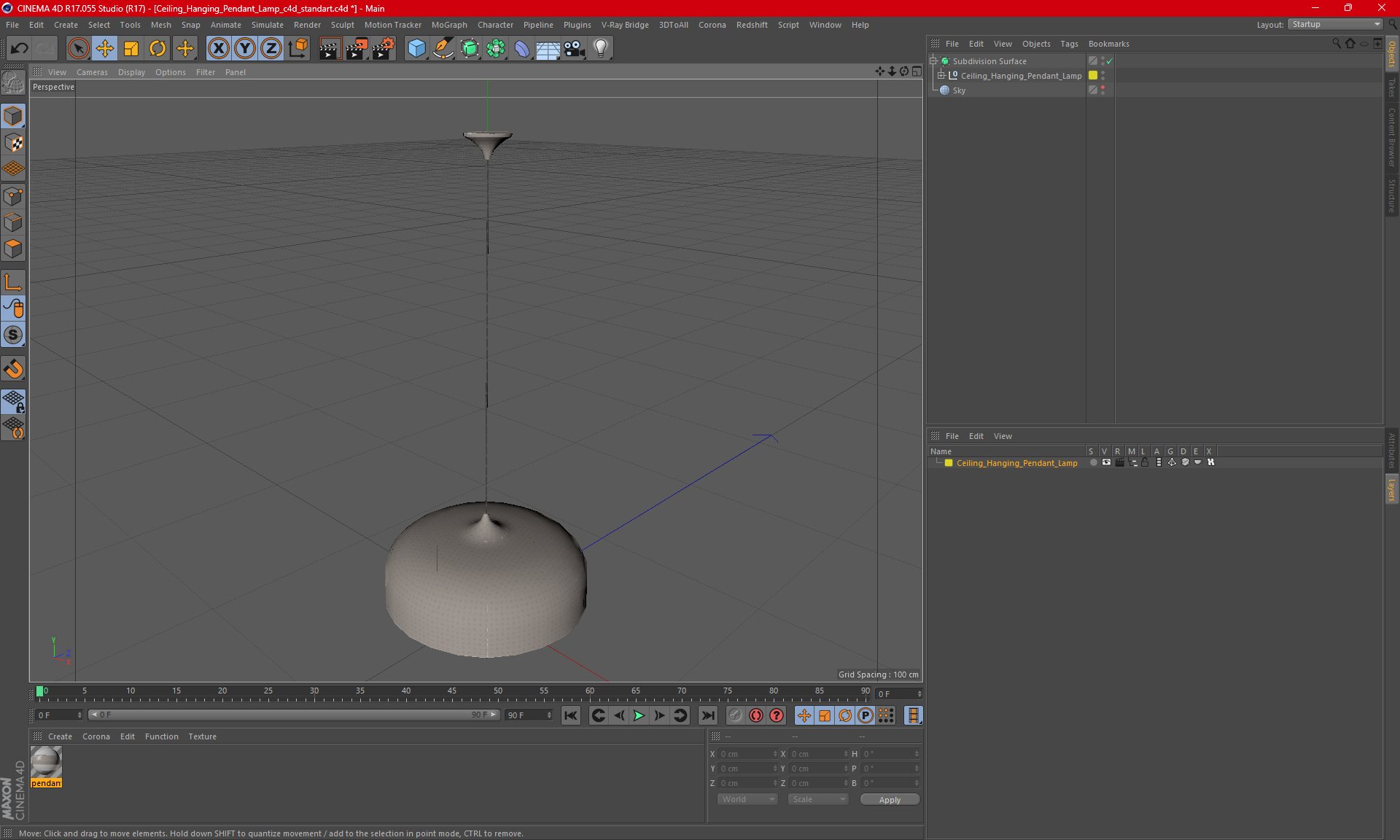The width and height of the screenshot is (1400, 840).
Task: Open the Camera object icon
Action: [x=574, y=49]
